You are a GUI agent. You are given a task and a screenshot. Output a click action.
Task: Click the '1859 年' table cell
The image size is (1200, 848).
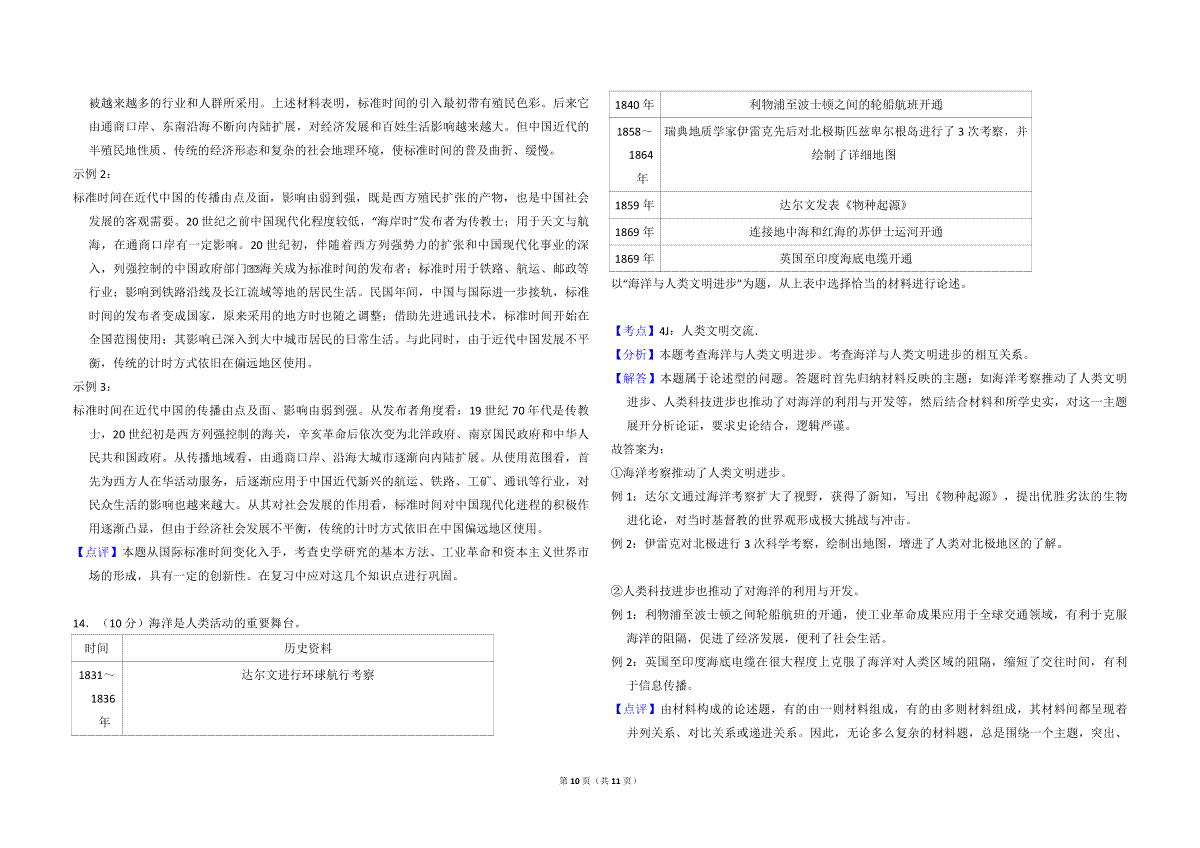[x=635, y=204]
